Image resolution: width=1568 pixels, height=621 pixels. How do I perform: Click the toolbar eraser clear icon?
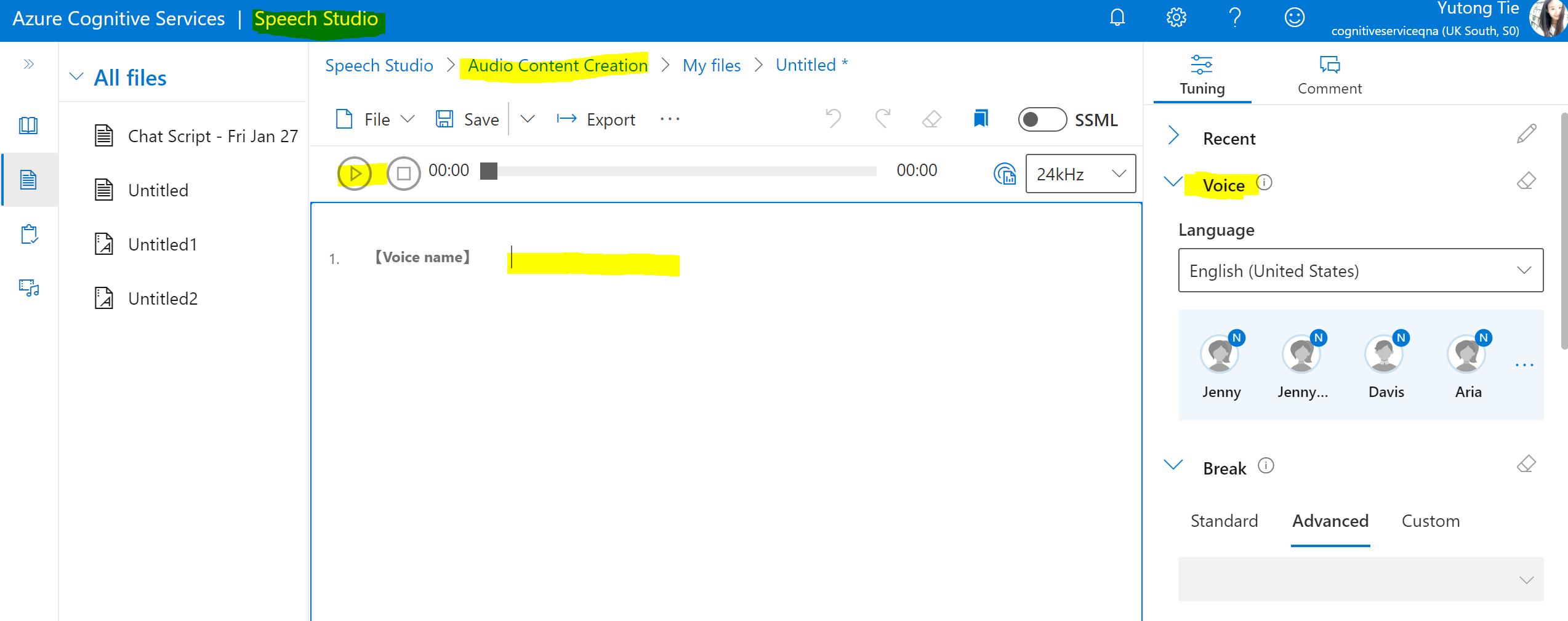(x=932, y=119)
